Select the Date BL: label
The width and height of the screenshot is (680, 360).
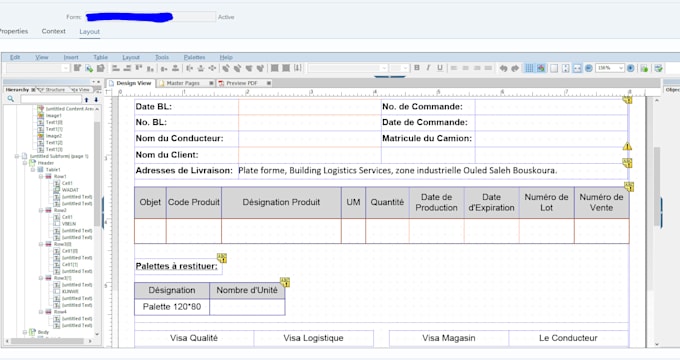click(154, 107)
